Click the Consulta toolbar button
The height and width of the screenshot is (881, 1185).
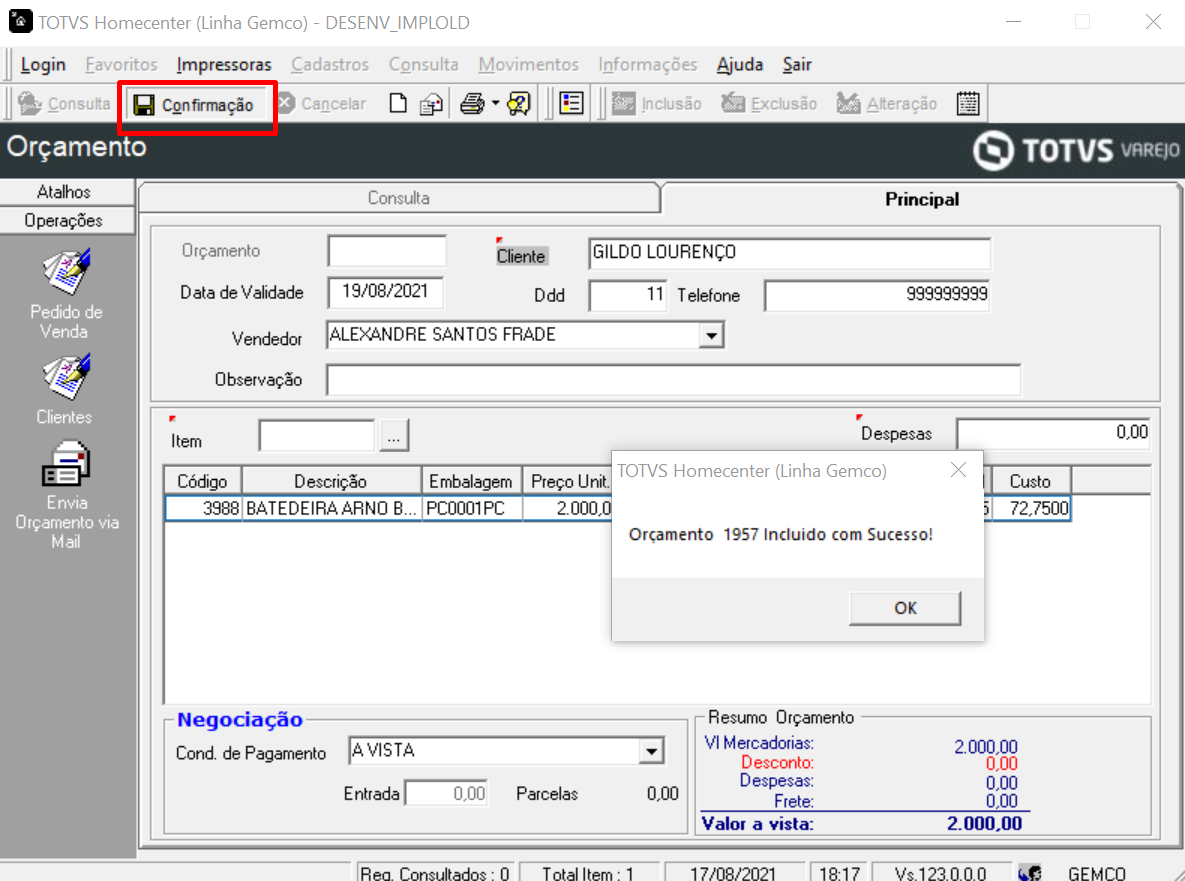pyautogui.click(x=64, y=104)
